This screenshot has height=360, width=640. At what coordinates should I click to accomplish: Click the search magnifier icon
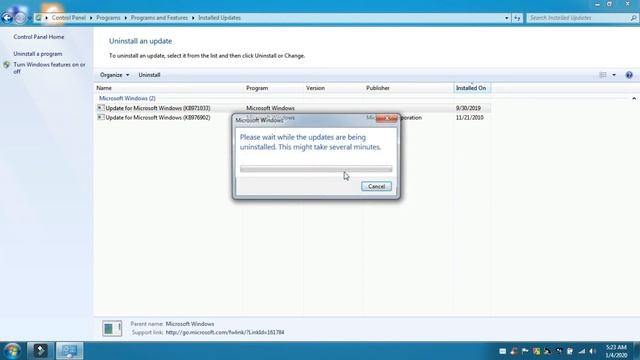pyautogui.click(x=633, y=18)
